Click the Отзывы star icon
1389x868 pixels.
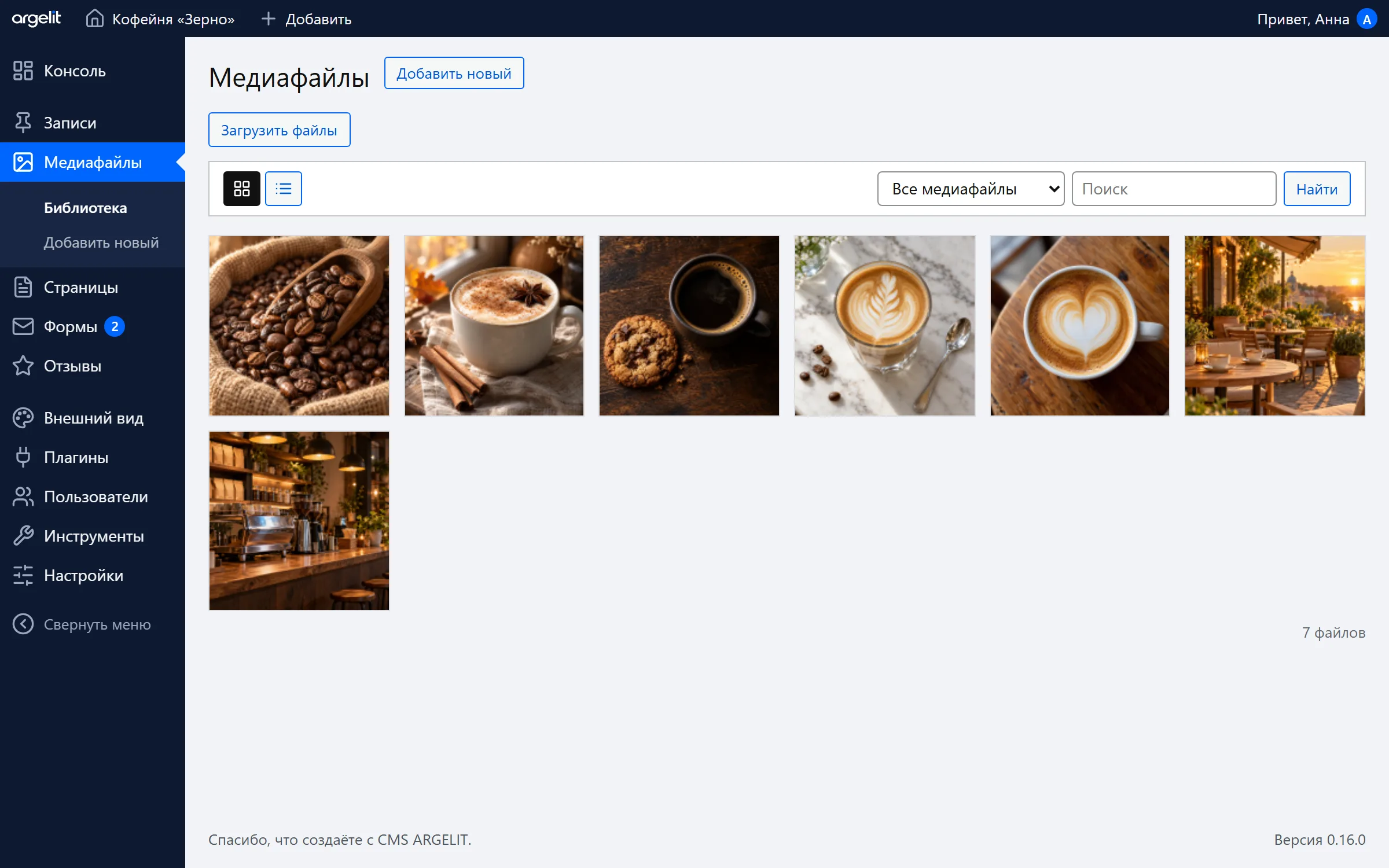[x=23, y=366]
